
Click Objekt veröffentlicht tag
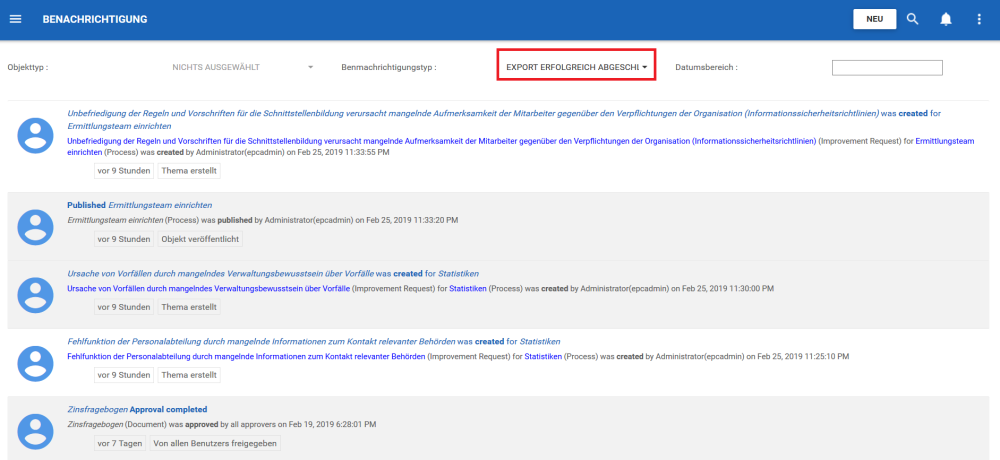click(x=200, y=239)
